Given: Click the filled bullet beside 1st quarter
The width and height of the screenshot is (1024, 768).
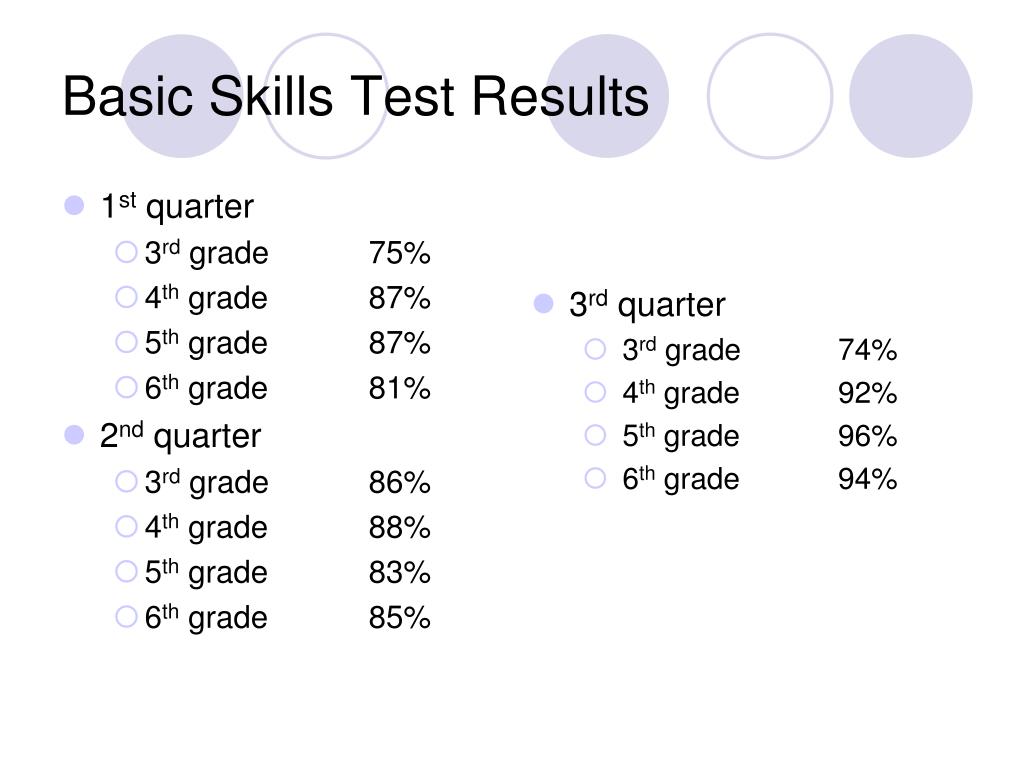Looking at the screenshot, I should coord(74,205).
